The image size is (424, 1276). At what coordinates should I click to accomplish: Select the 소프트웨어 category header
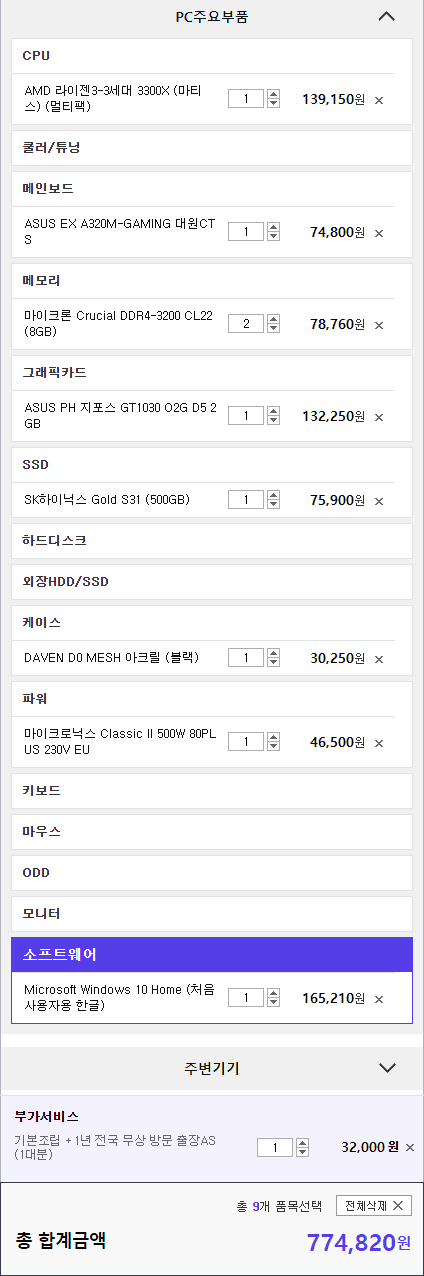(x=212, y=955)
